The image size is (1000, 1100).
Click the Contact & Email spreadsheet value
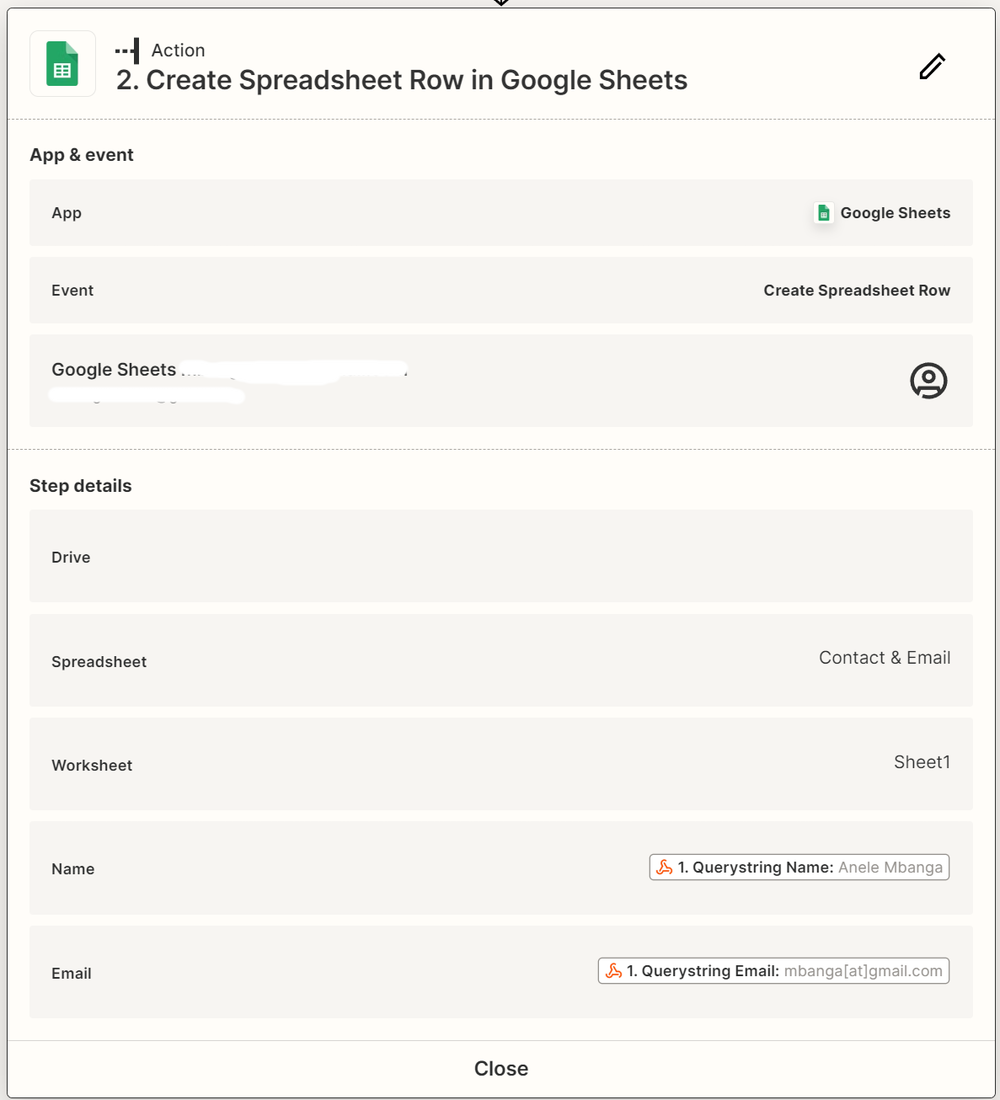pyautogui.click(x=884, y=658)
